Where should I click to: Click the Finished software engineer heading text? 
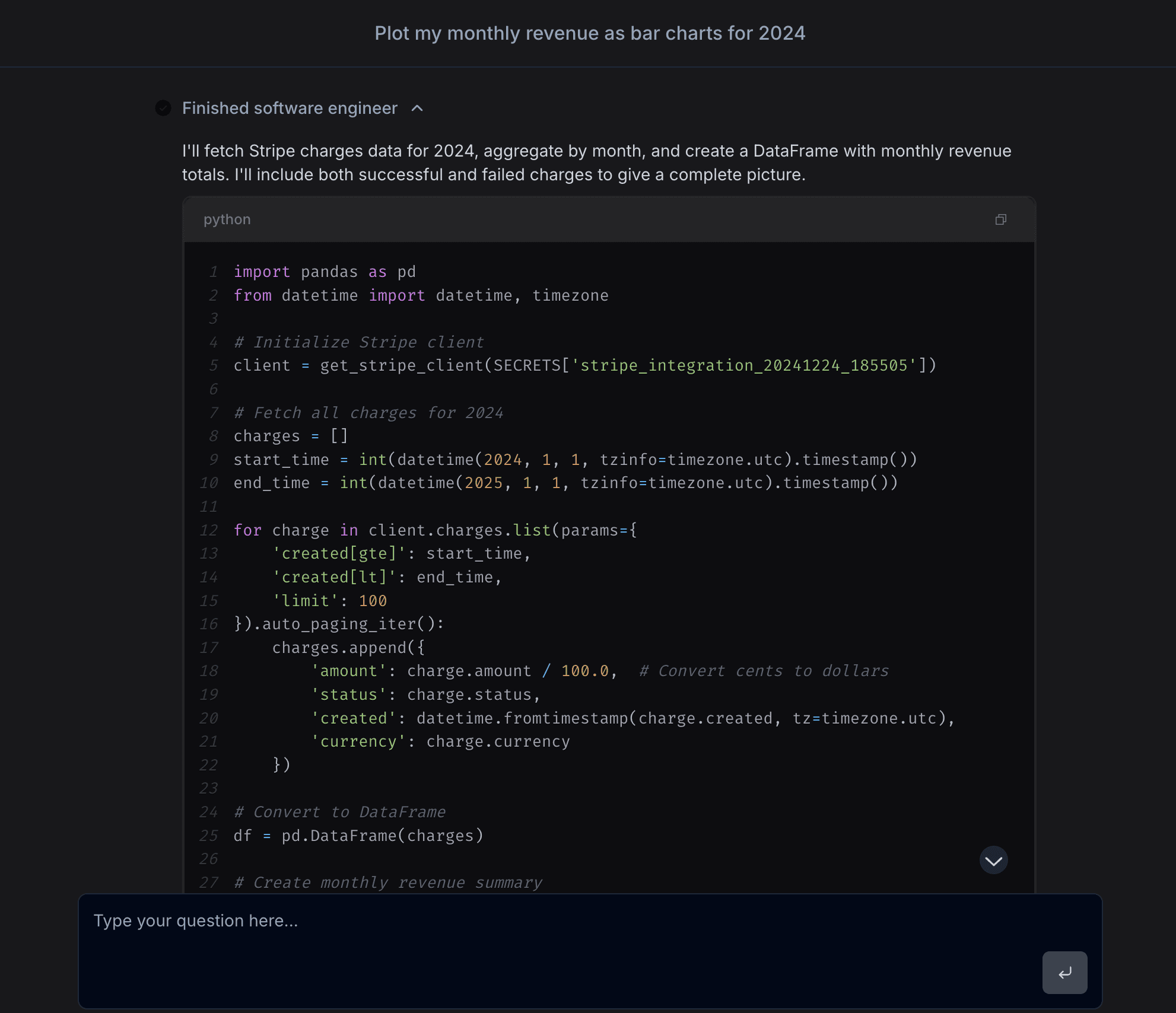pos(289,108)
